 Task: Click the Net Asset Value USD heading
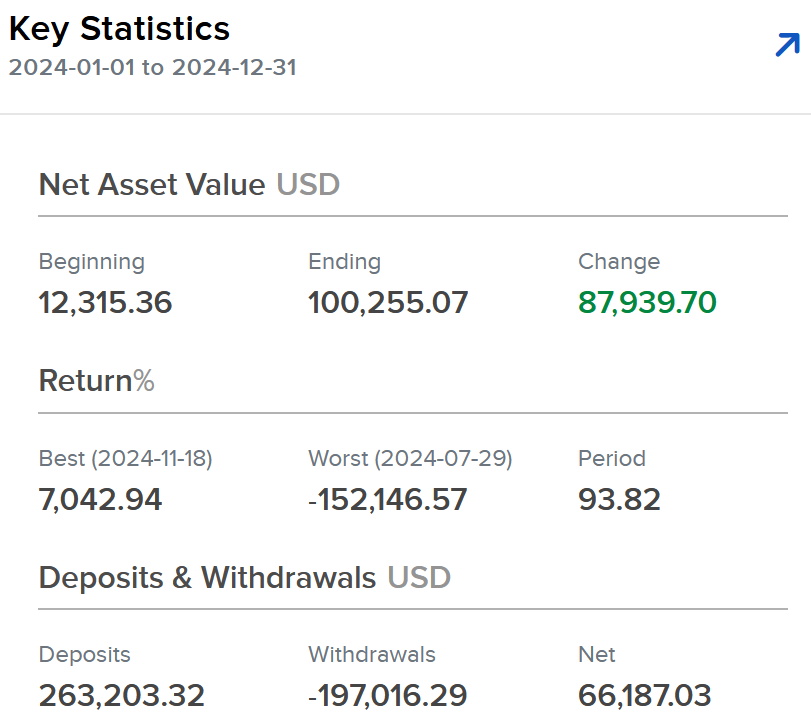pyautogui.click(x=189, y=185)
